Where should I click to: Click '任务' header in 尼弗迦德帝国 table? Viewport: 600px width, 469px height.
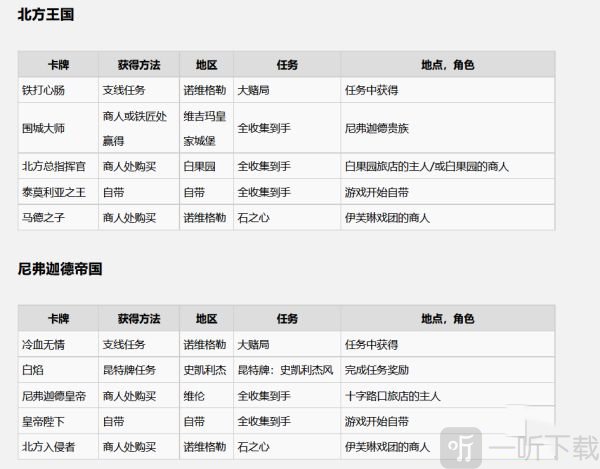click(x=287, y=318)
